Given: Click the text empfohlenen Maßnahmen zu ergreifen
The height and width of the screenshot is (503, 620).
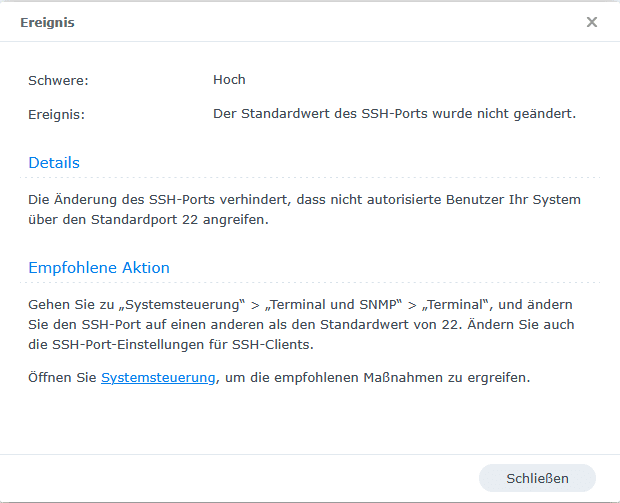Looking at the screenshot, I should pyautogui.click(x=400, y=377).
